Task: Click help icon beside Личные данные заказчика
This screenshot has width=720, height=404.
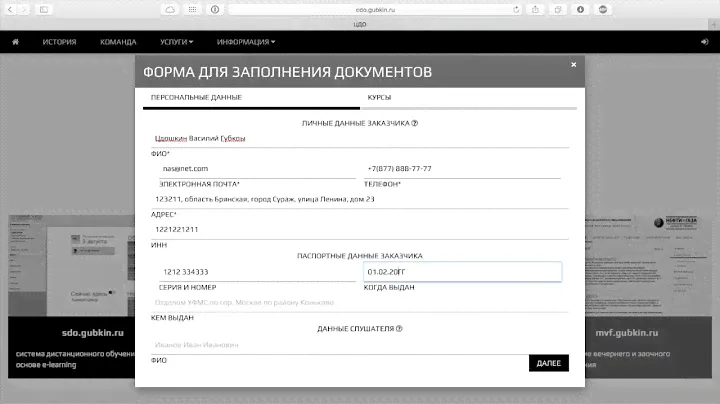Action: point(414,124)
